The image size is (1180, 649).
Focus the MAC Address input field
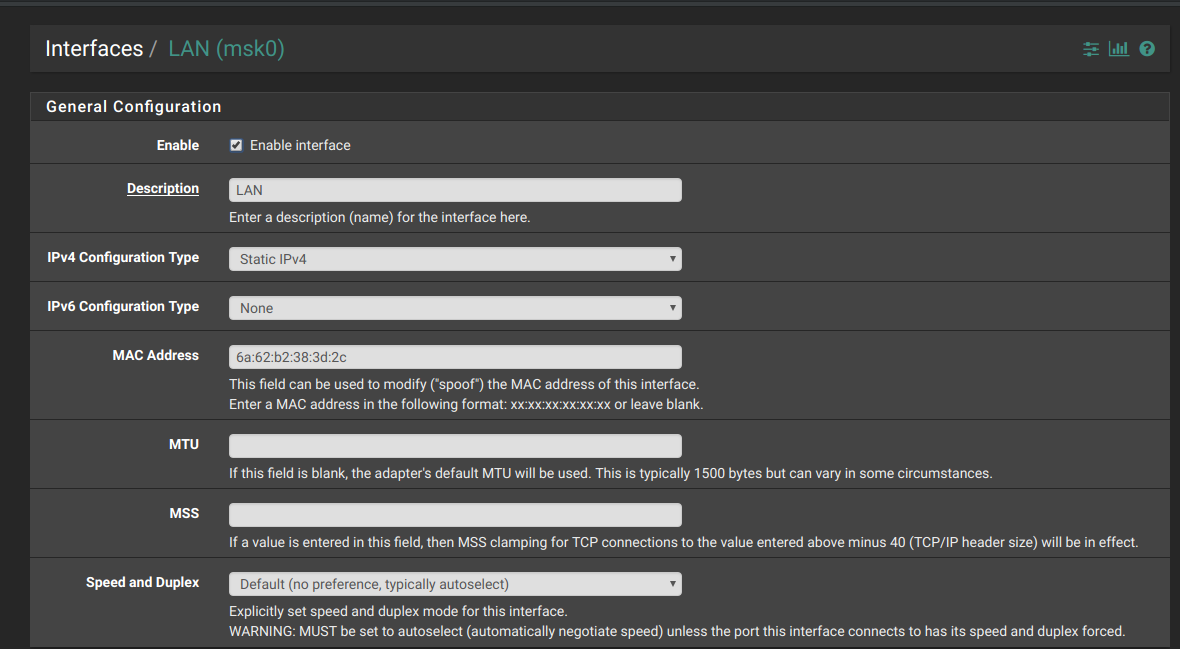coord(455,357)
